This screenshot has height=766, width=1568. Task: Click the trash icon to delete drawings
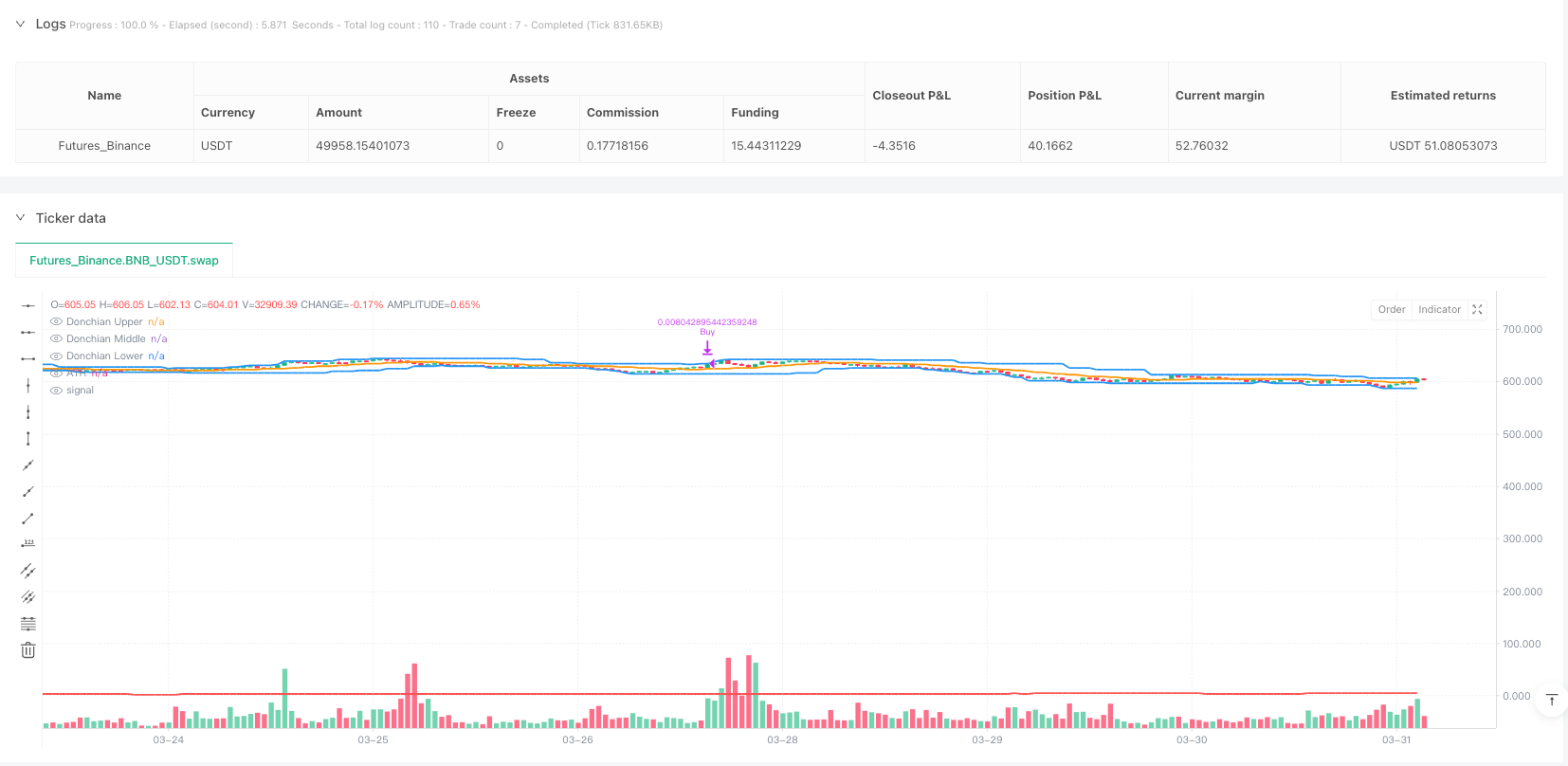(28, 650)
